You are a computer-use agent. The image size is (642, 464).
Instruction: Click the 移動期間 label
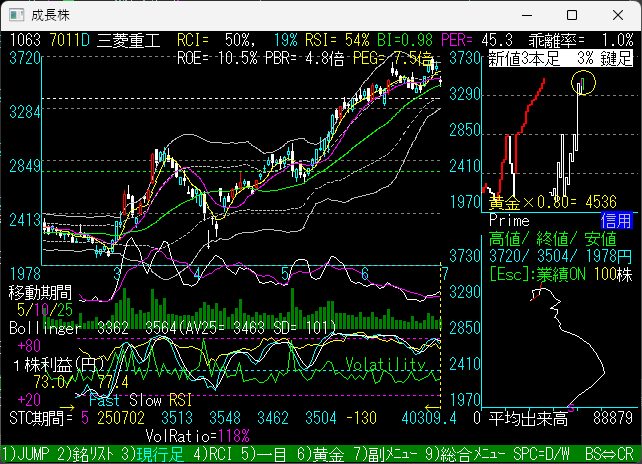(41, 293)
